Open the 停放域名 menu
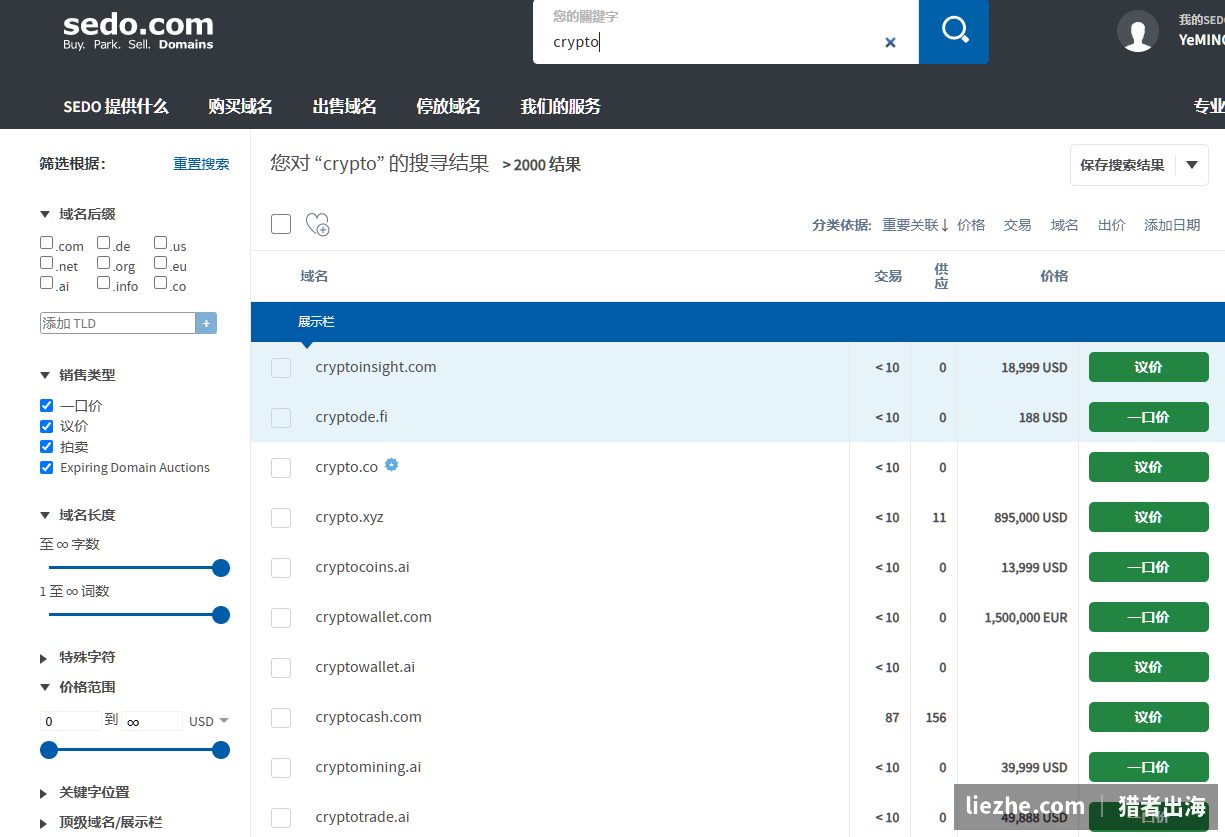Screen dimensions: 1225x837 (448, 106)
